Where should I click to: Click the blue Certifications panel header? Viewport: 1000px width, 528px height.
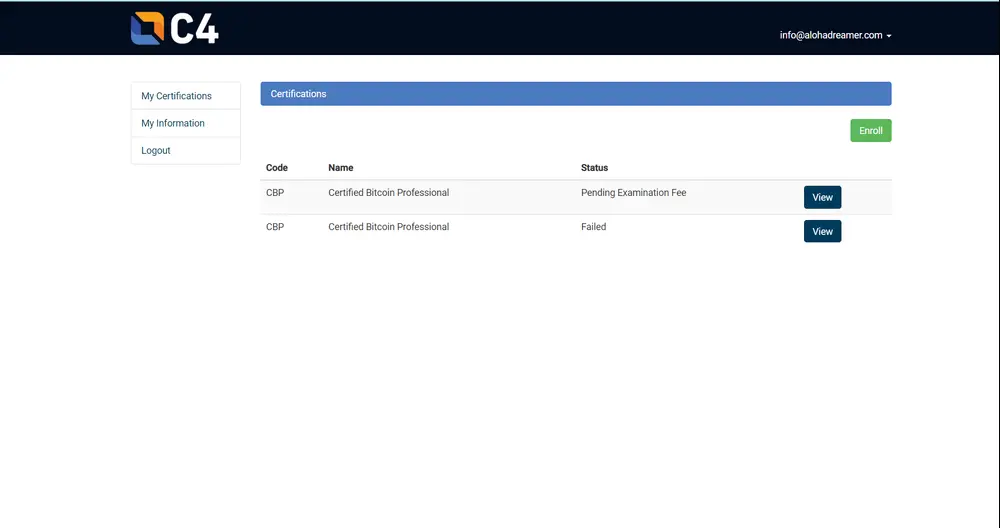[x=575, y=94]
